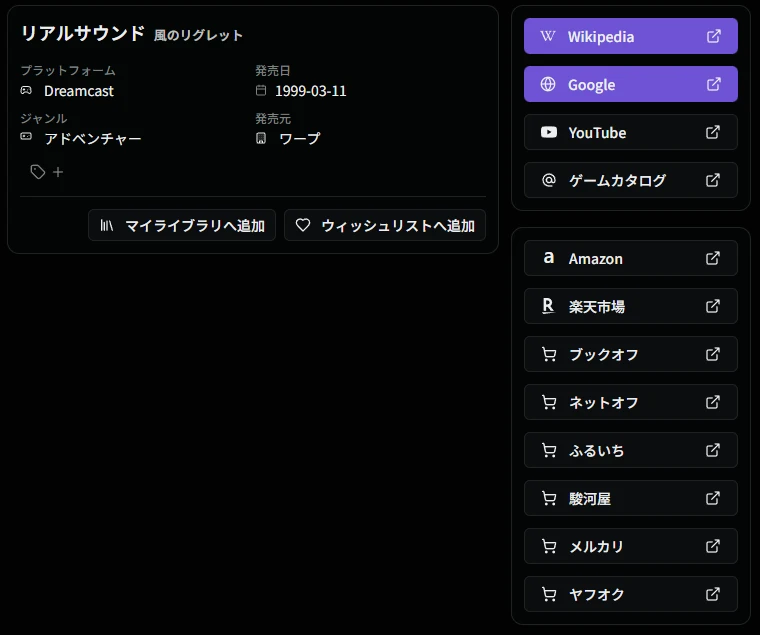Open the Amazon store link
Image resolution: width=760 pixels, height=635 pixels.
click(x=631, y=258)
